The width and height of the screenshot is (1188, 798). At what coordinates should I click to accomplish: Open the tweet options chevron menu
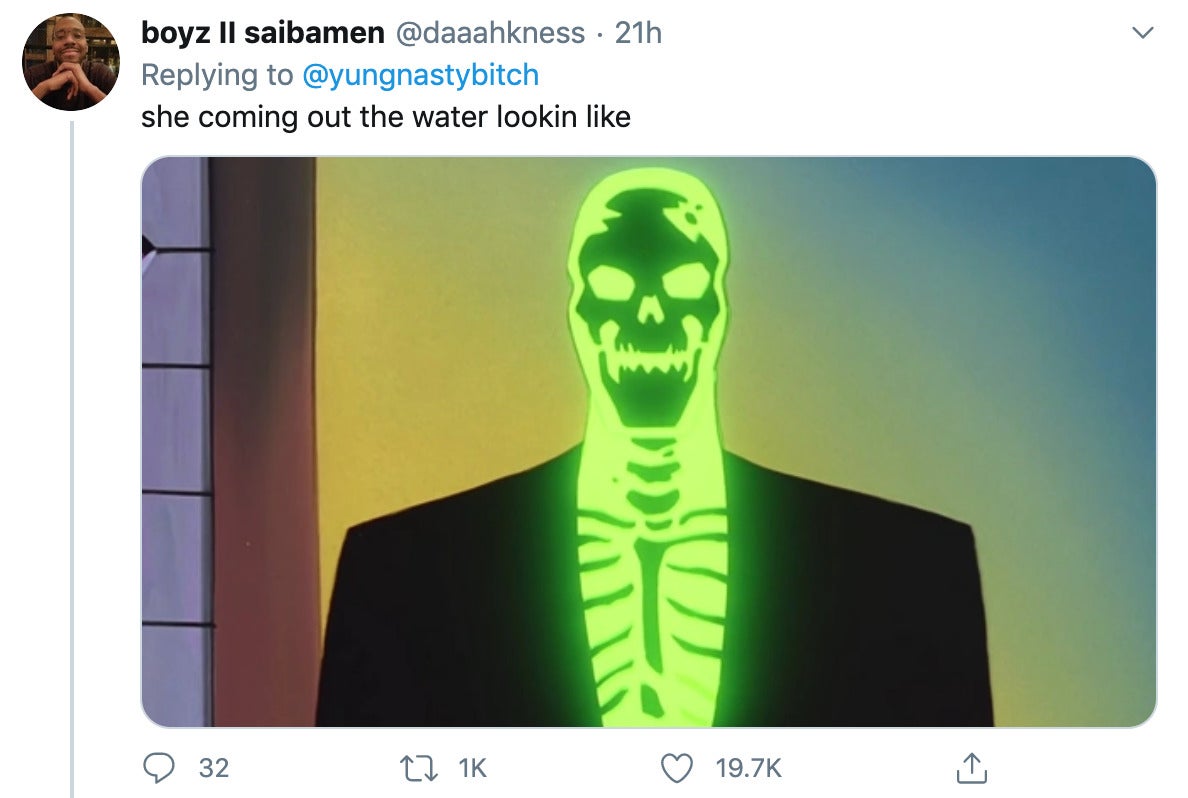(x=1142, y=33)
